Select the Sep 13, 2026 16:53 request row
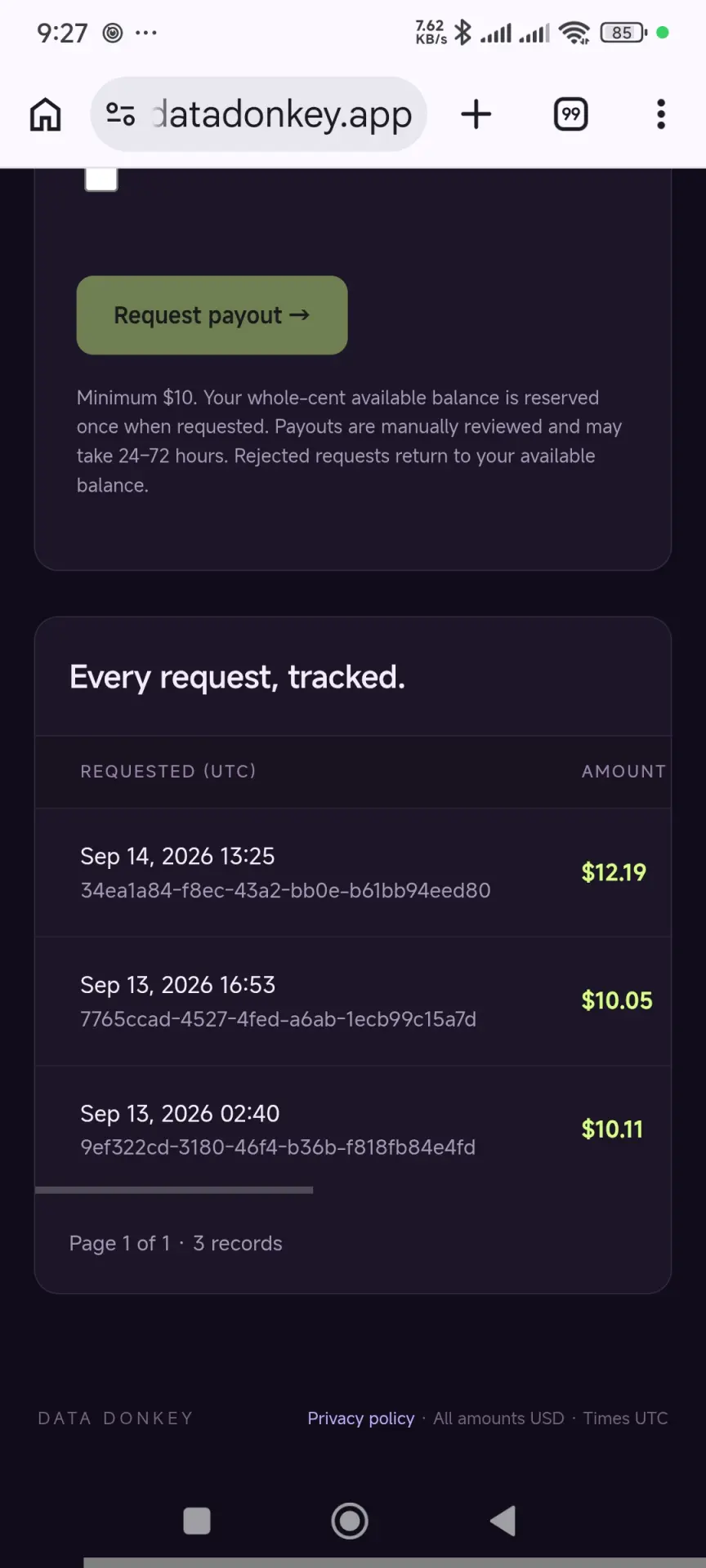The width and height of the screenshot is (706, 1568). (x=353, y=1001)
